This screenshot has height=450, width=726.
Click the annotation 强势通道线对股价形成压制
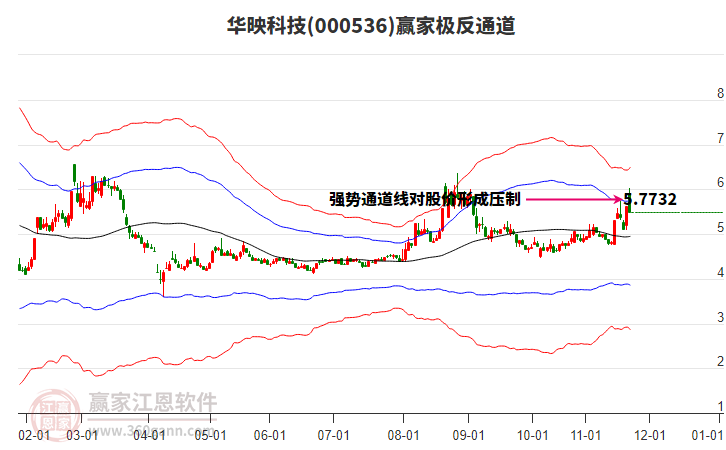[x=425, y=200]
